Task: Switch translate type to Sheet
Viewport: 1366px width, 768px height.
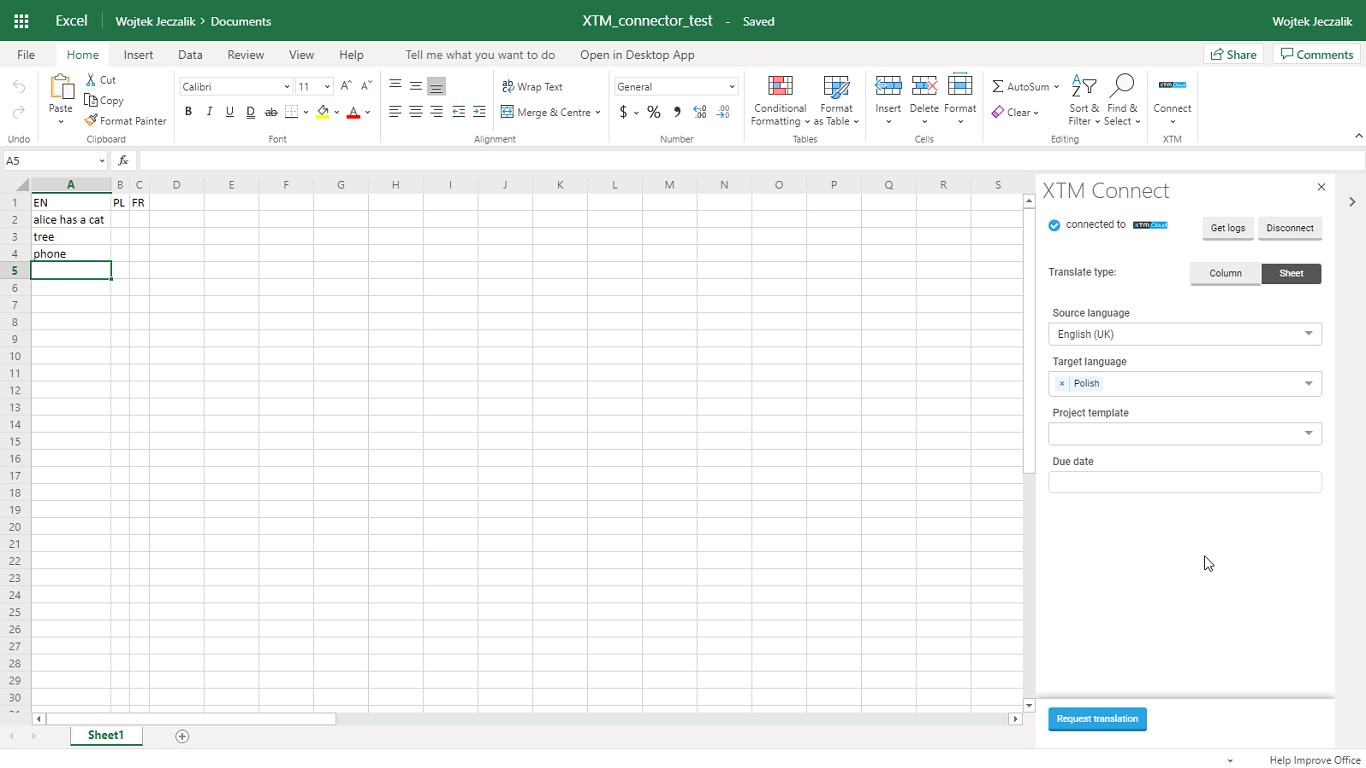Action: pyautogui.click(x=1291, y=273)
